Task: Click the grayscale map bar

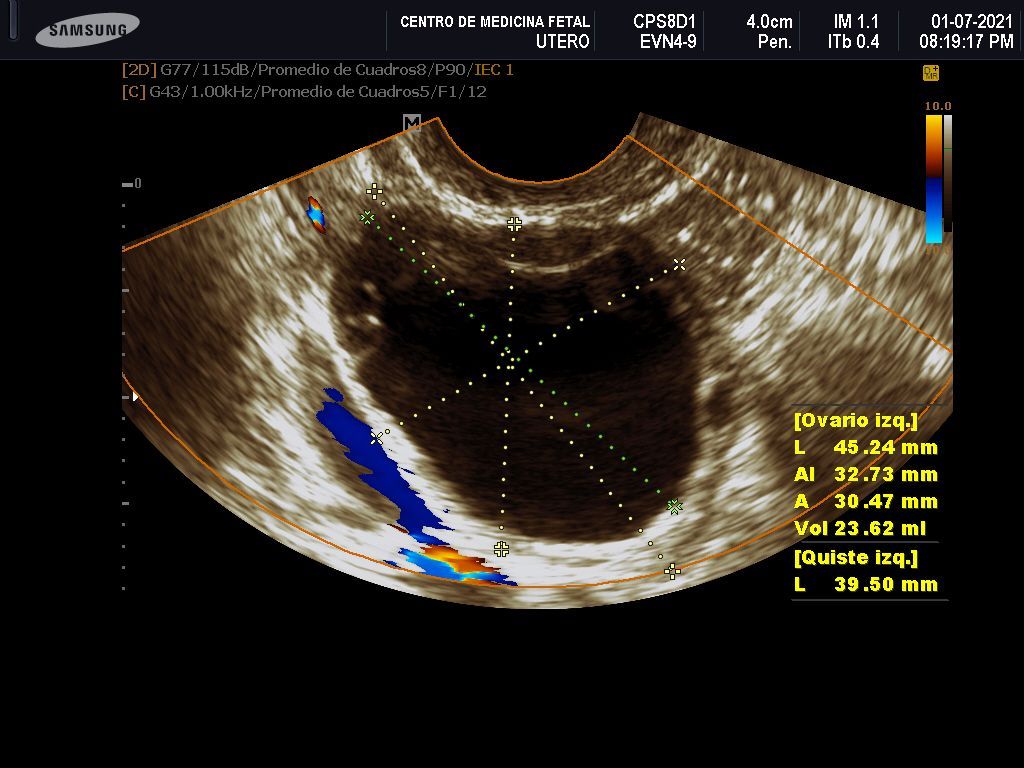Action: pyautogui.click(x=948, y=173)
